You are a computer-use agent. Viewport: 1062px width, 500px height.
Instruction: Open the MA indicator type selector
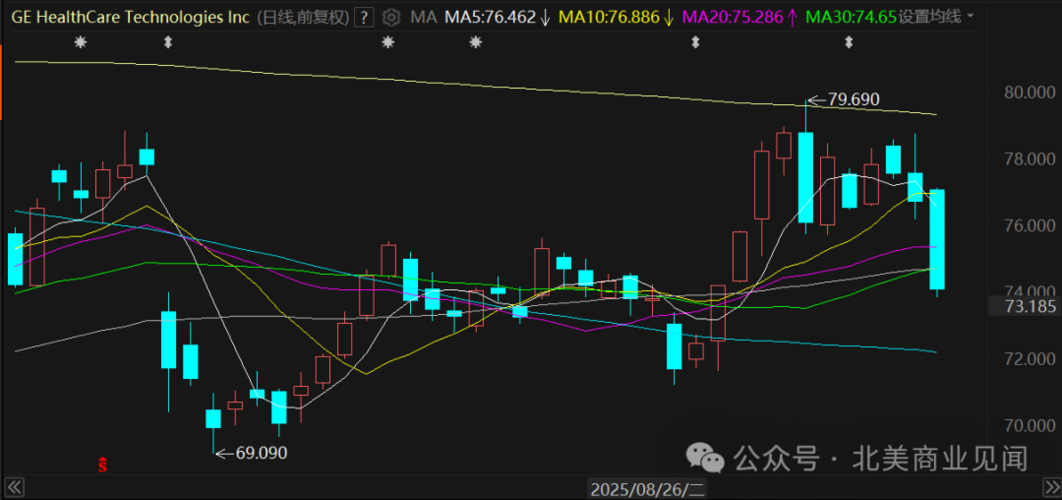423,16
